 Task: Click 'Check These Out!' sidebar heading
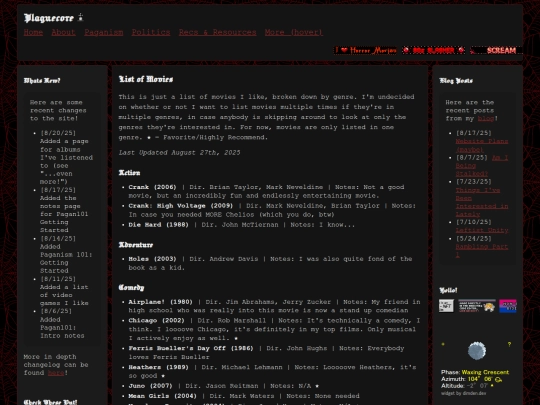[x=50, y=402]
